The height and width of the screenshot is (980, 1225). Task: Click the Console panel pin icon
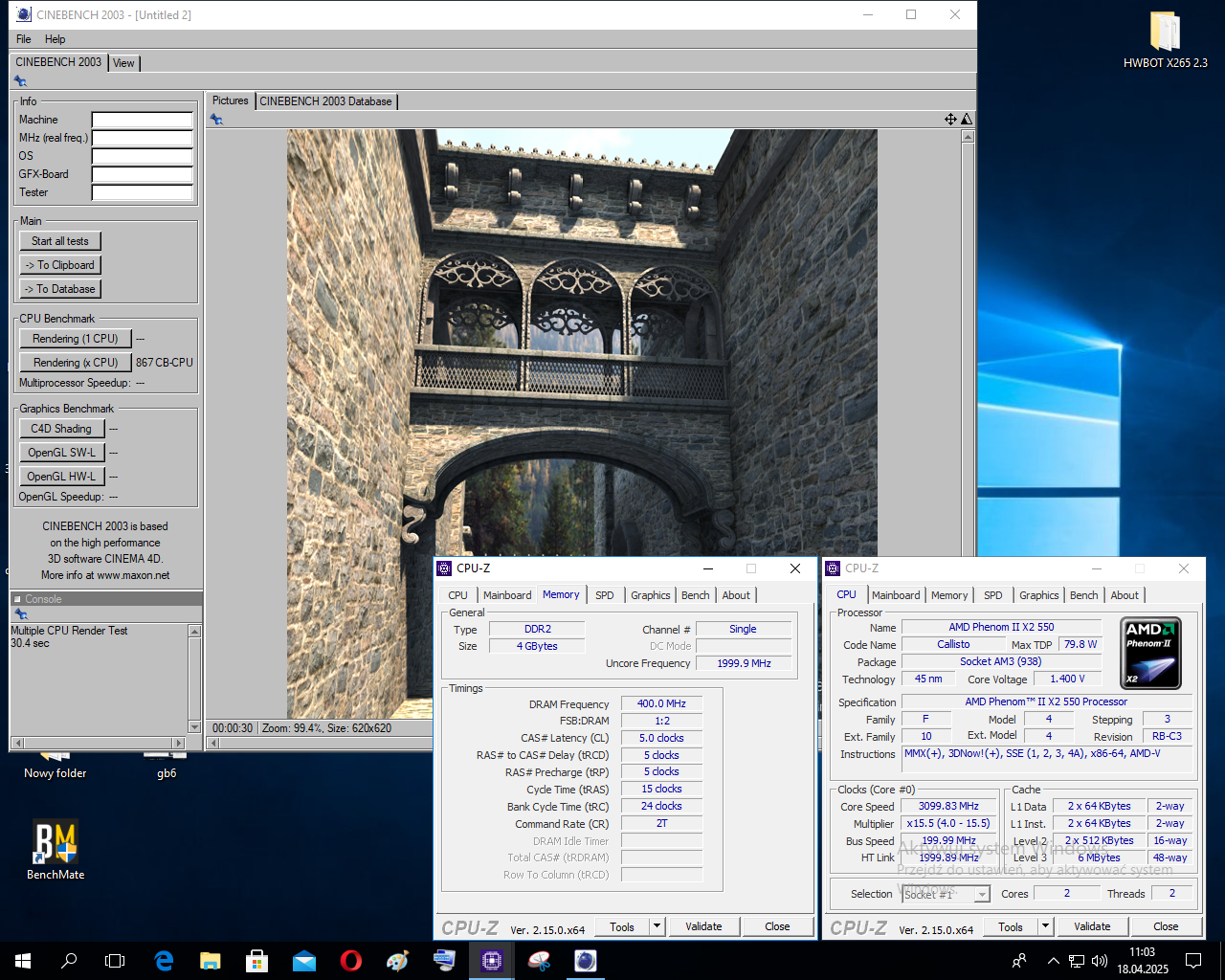(20, 614)
